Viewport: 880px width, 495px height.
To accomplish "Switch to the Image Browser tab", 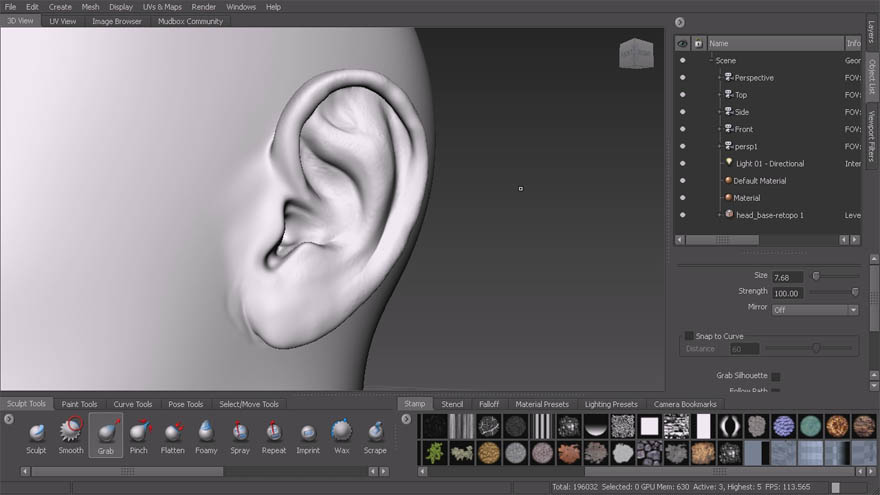I will coord(117,21).
